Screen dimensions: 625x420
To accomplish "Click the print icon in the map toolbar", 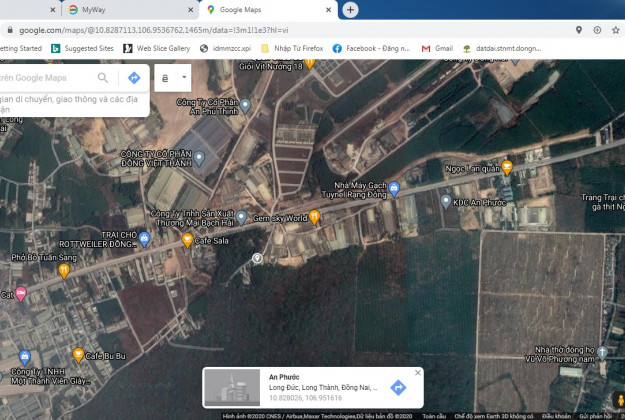I will (x=165, y=78).
